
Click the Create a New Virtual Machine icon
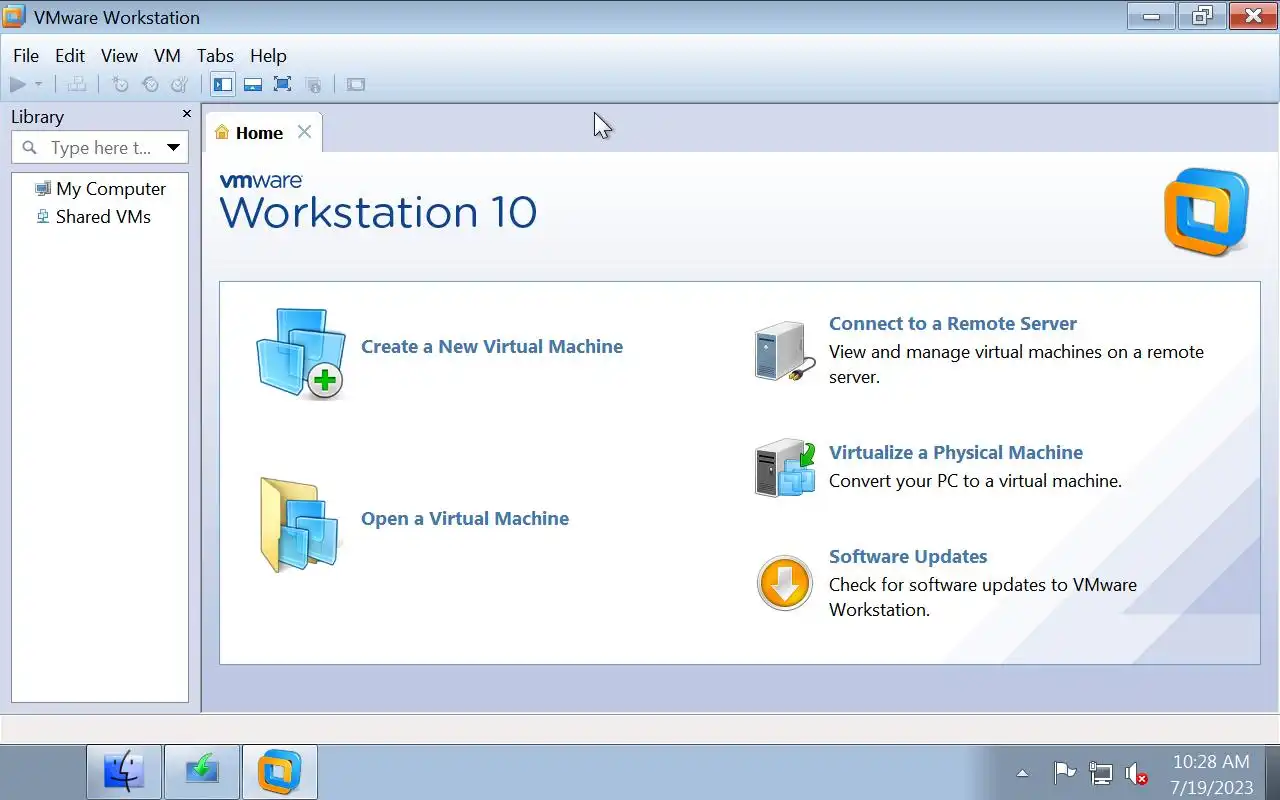coord(300,353)
